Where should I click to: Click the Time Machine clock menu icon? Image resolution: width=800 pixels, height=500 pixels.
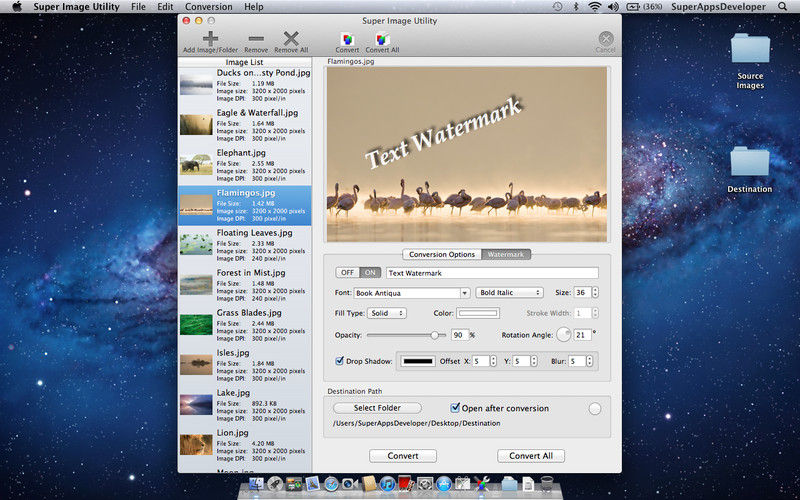[x=558, y=7]
